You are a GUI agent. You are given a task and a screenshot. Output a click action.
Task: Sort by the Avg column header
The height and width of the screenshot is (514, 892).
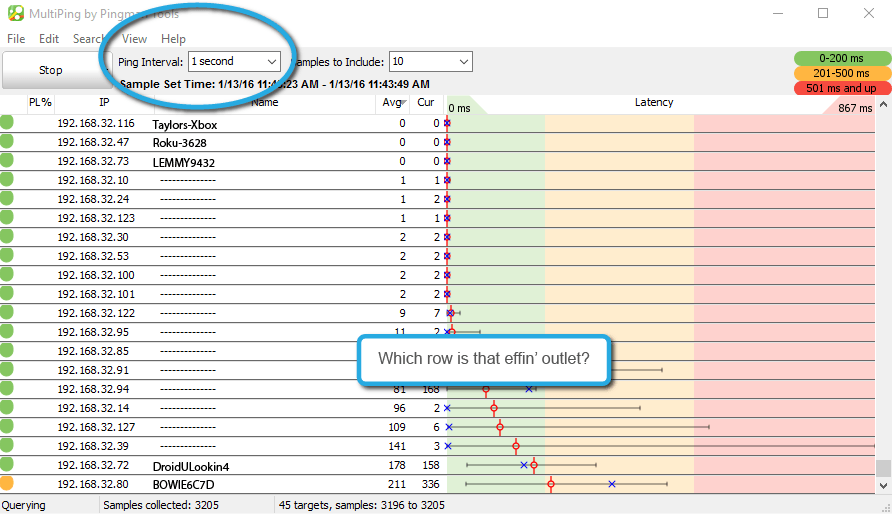click(x=391, y=102)
